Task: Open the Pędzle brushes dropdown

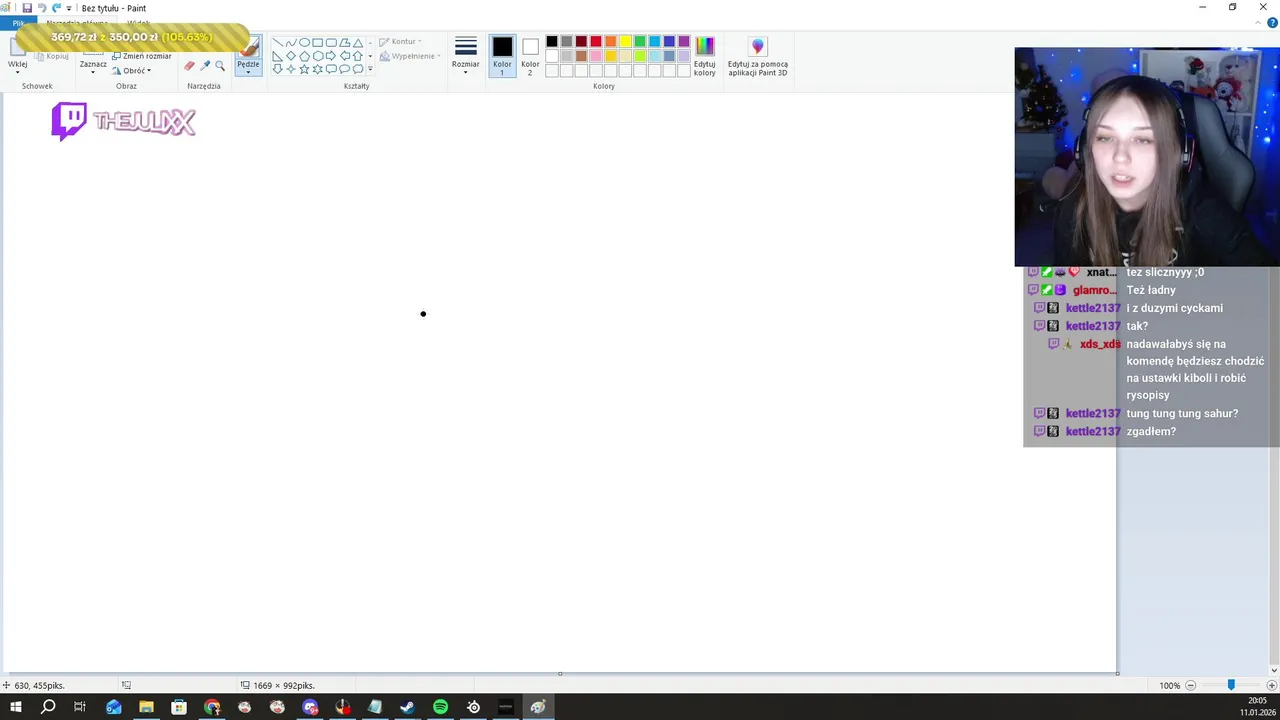Action: (248, 68)
